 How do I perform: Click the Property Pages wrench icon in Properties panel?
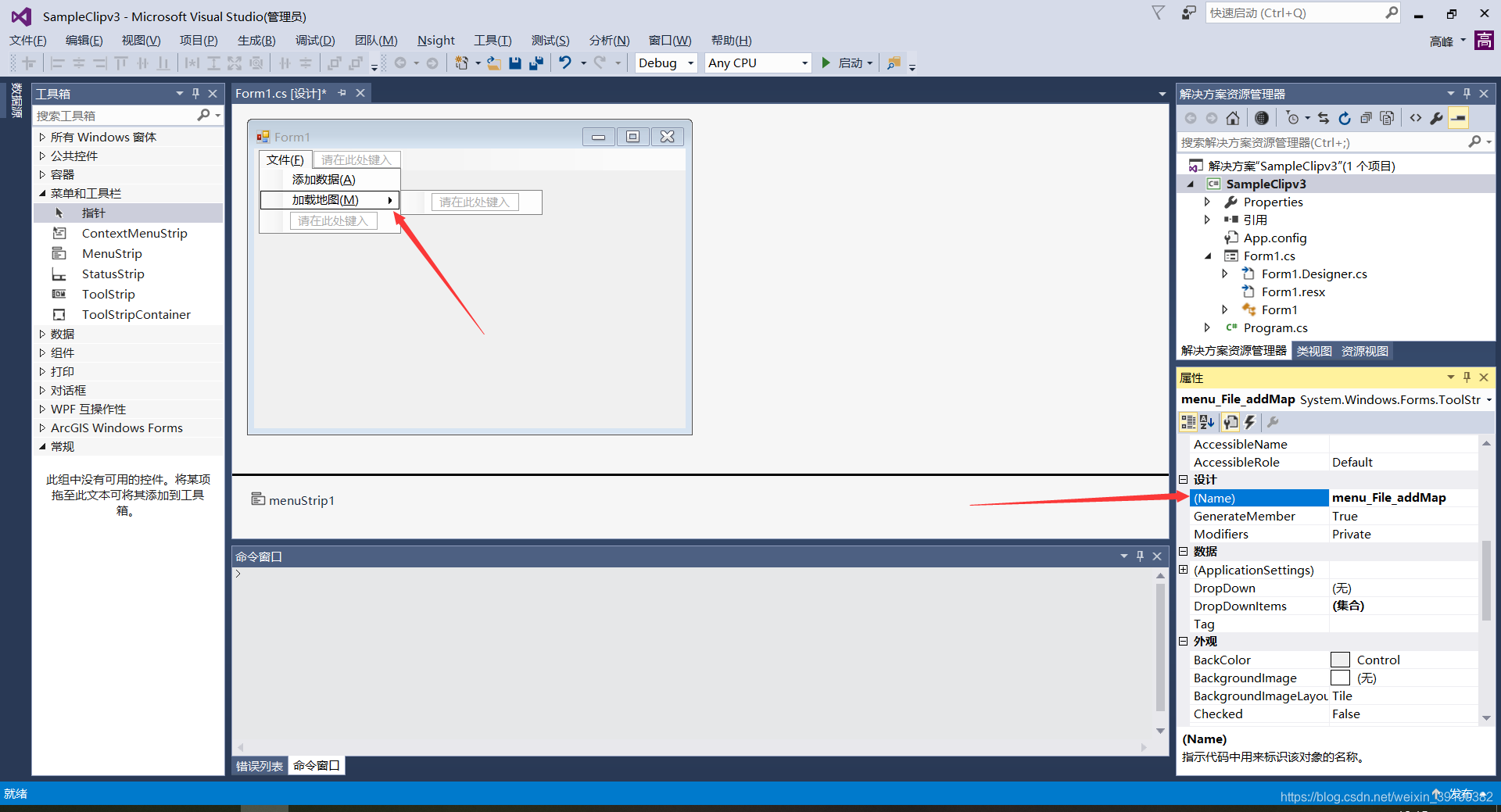coord(1273,422)
